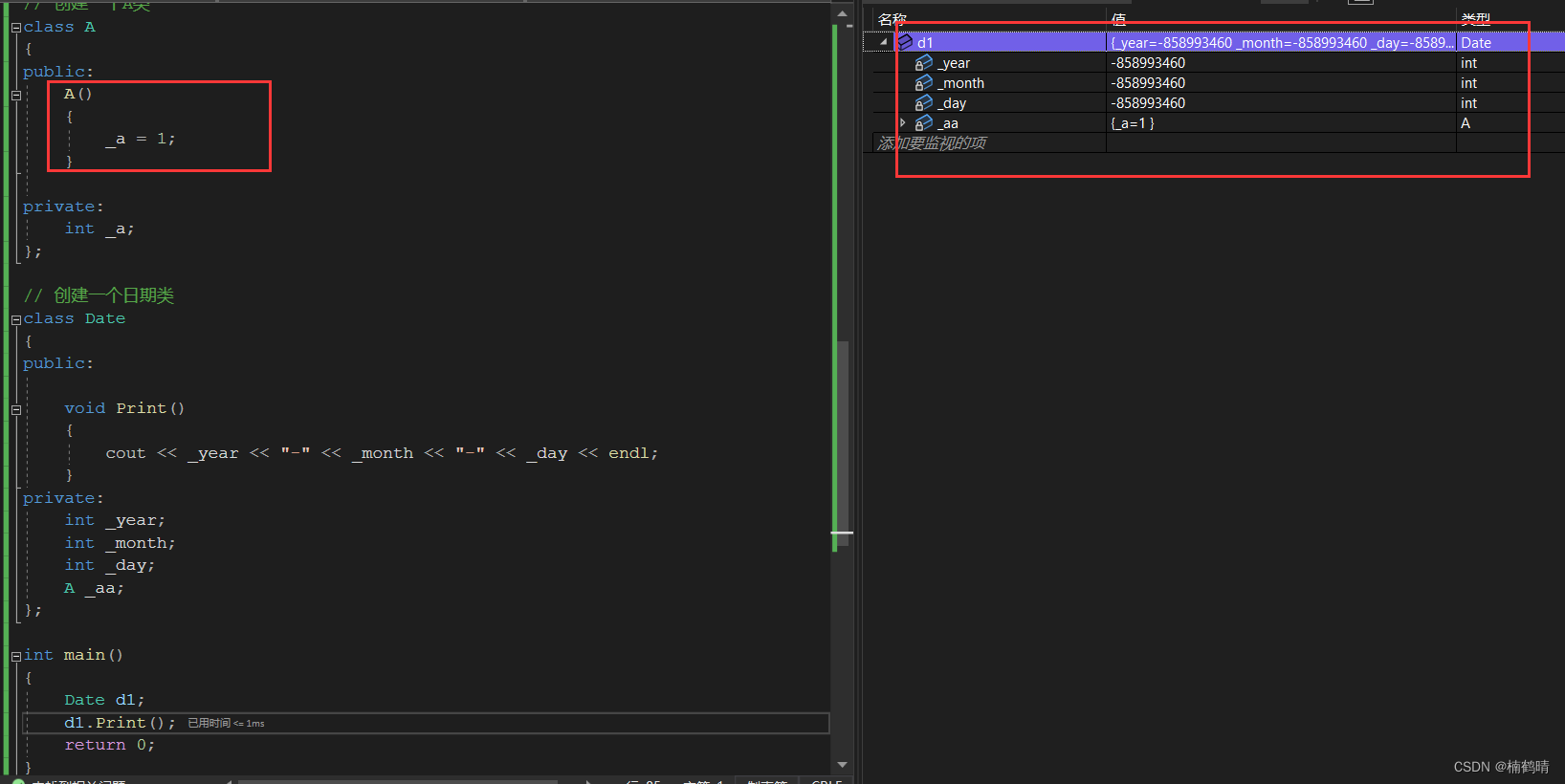Select the _day row in watch window

[1214, 103]
